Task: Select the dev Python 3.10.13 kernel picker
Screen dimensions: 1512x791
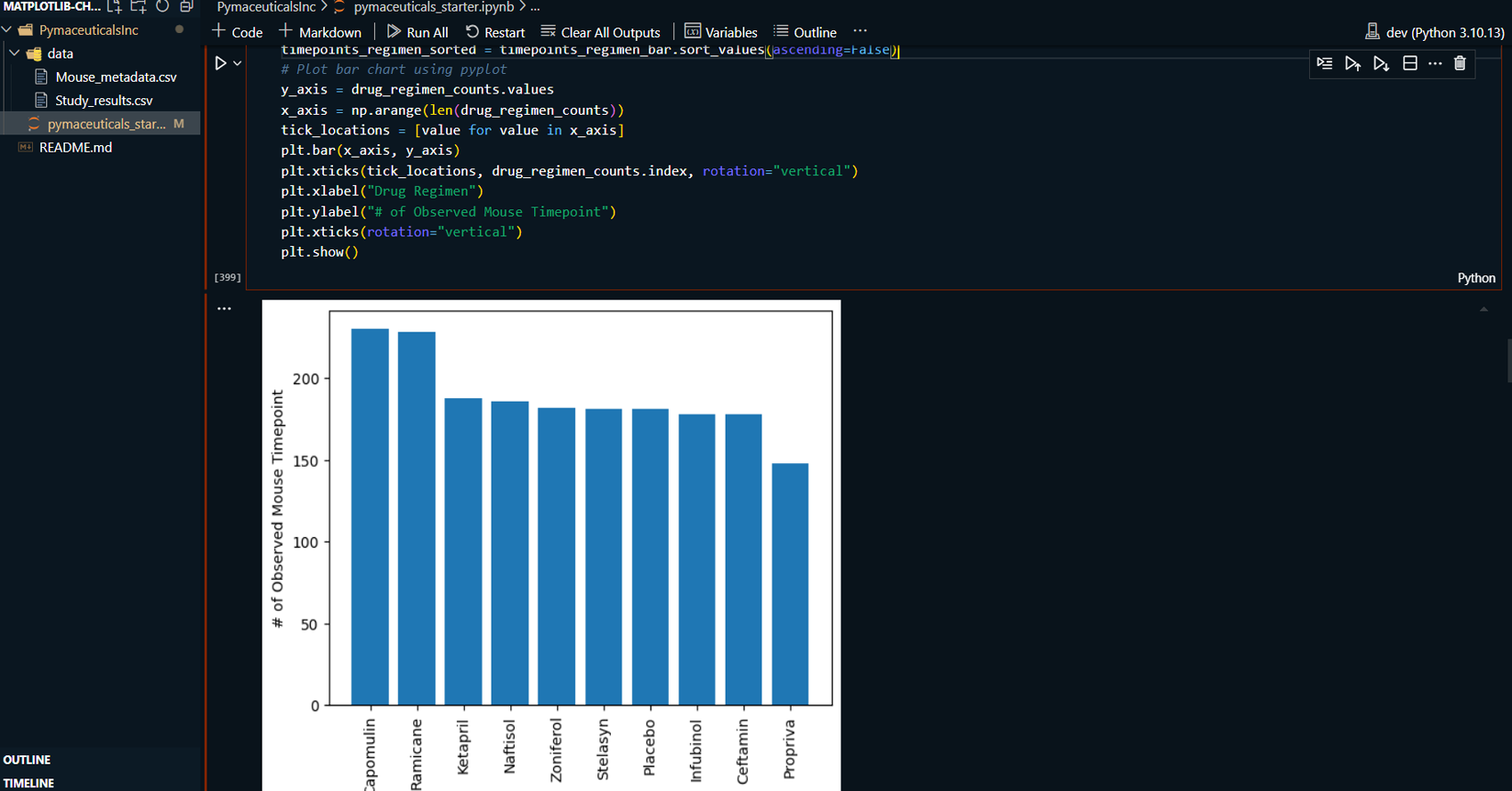Action: [x=1435, y=32]
